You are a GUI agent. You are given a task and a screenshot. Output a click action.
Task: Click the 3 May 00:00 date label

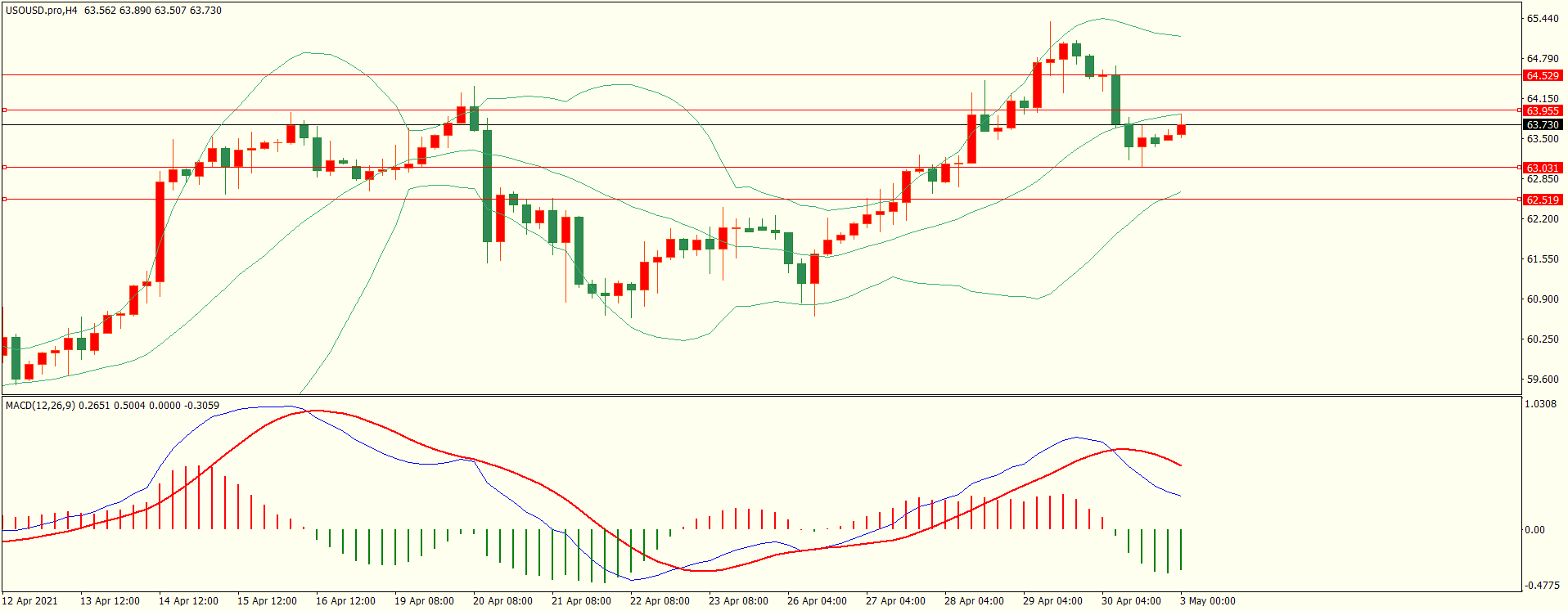(x=1207, y=601)
